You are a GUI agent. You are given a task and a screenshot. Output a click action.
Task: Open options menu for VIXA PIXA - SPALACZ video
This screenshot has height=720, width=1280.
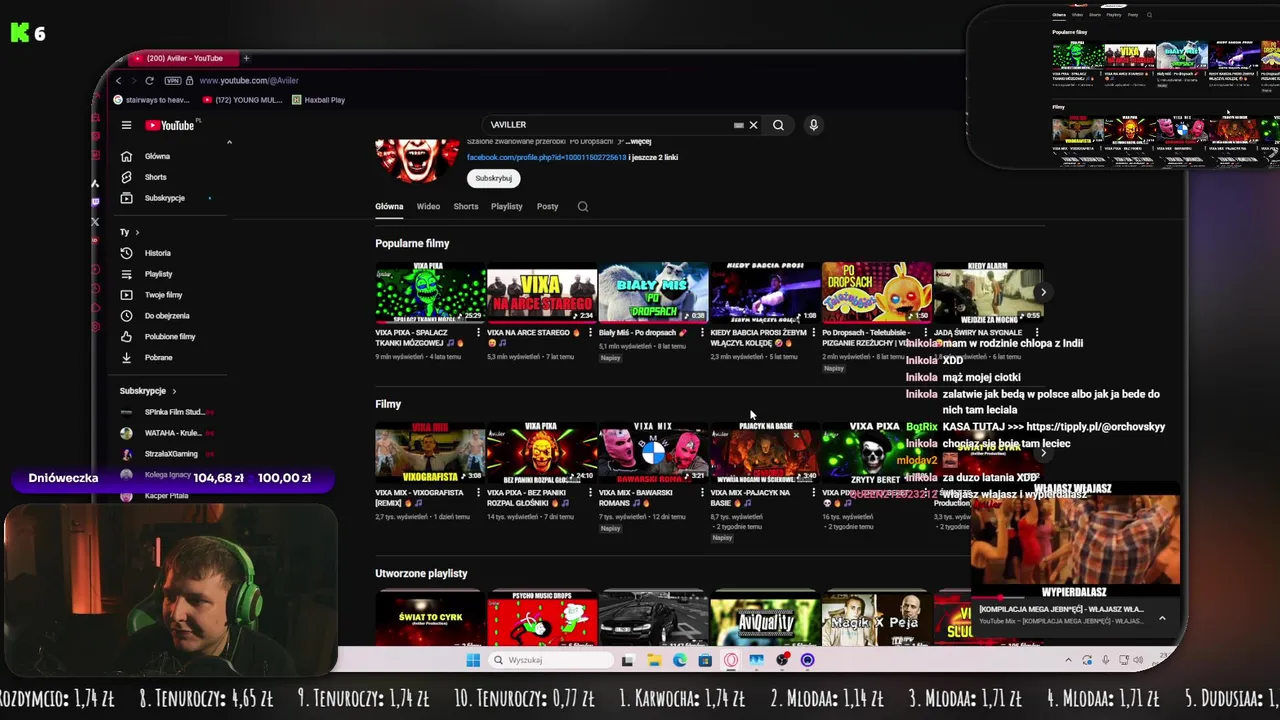tap(479, 333)
